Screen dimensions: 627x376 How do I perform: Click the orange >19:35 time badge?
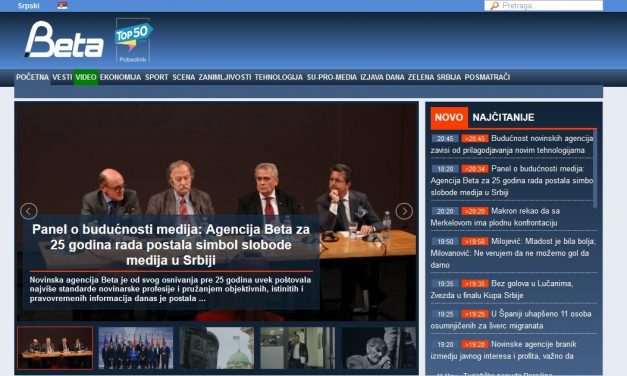click(475, 284)
